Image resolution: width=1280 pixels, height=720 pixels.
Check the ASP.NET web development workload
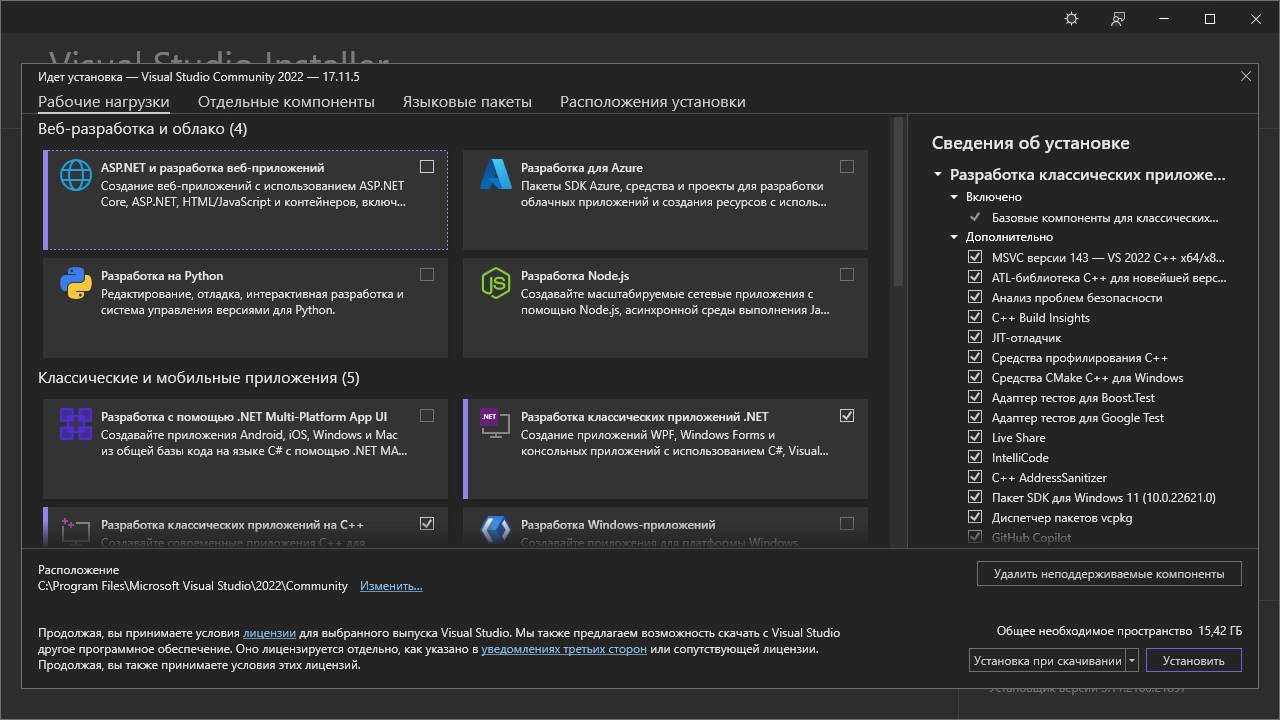[x=427, y=167]
